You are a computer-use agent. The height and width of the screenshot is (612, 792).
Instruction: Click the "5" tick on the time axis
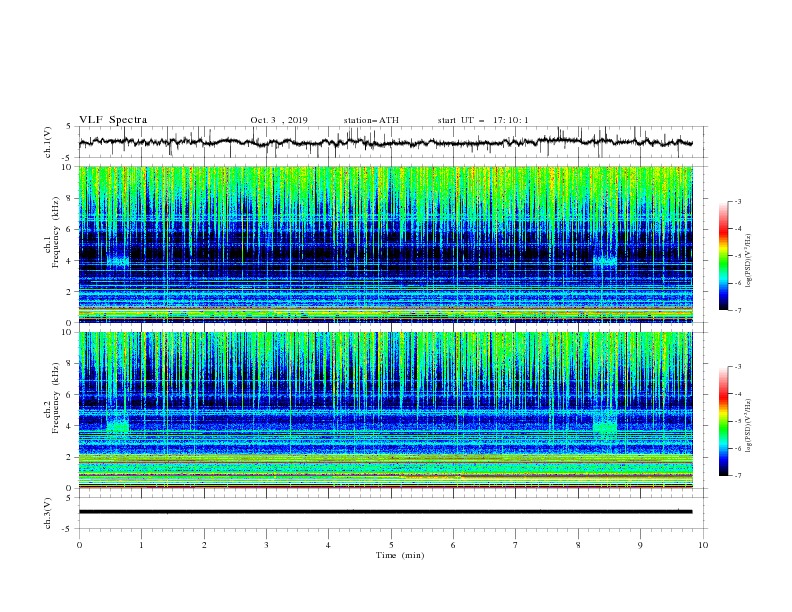tap(391, 545)
